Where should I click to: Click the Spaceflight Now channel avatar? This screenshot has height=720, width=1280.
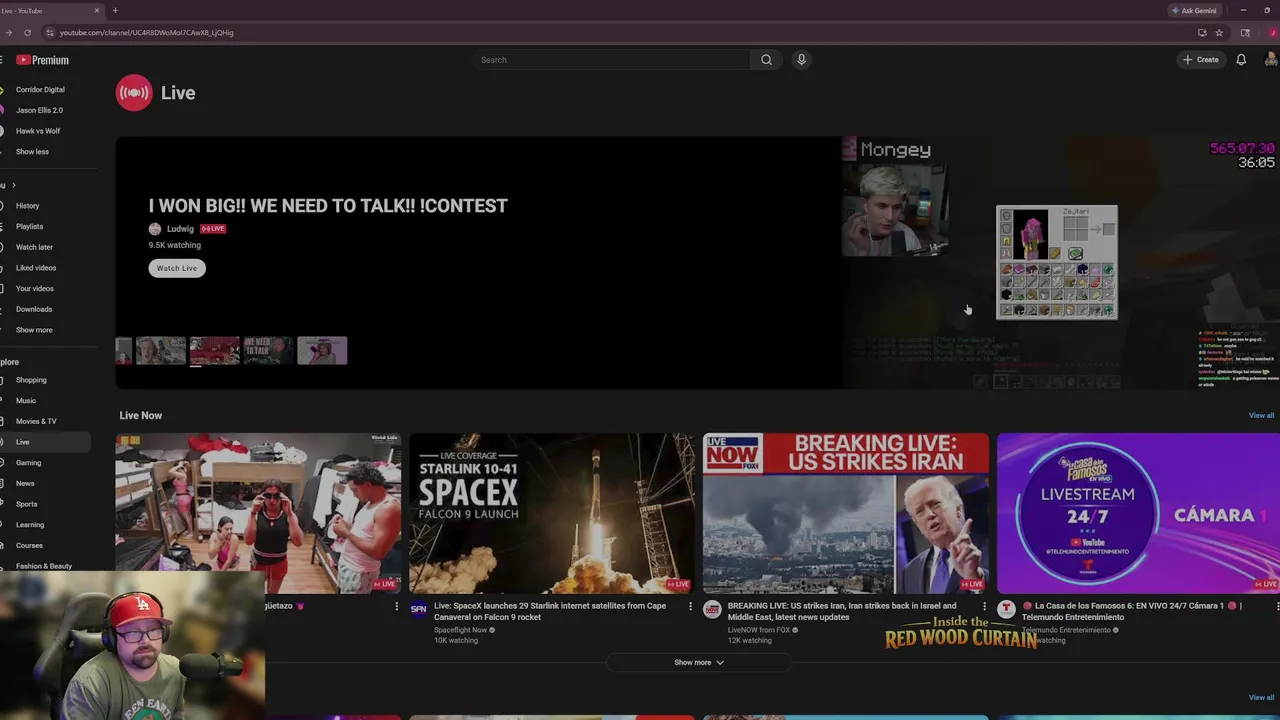pyautogui.click(x=418, y=609)
